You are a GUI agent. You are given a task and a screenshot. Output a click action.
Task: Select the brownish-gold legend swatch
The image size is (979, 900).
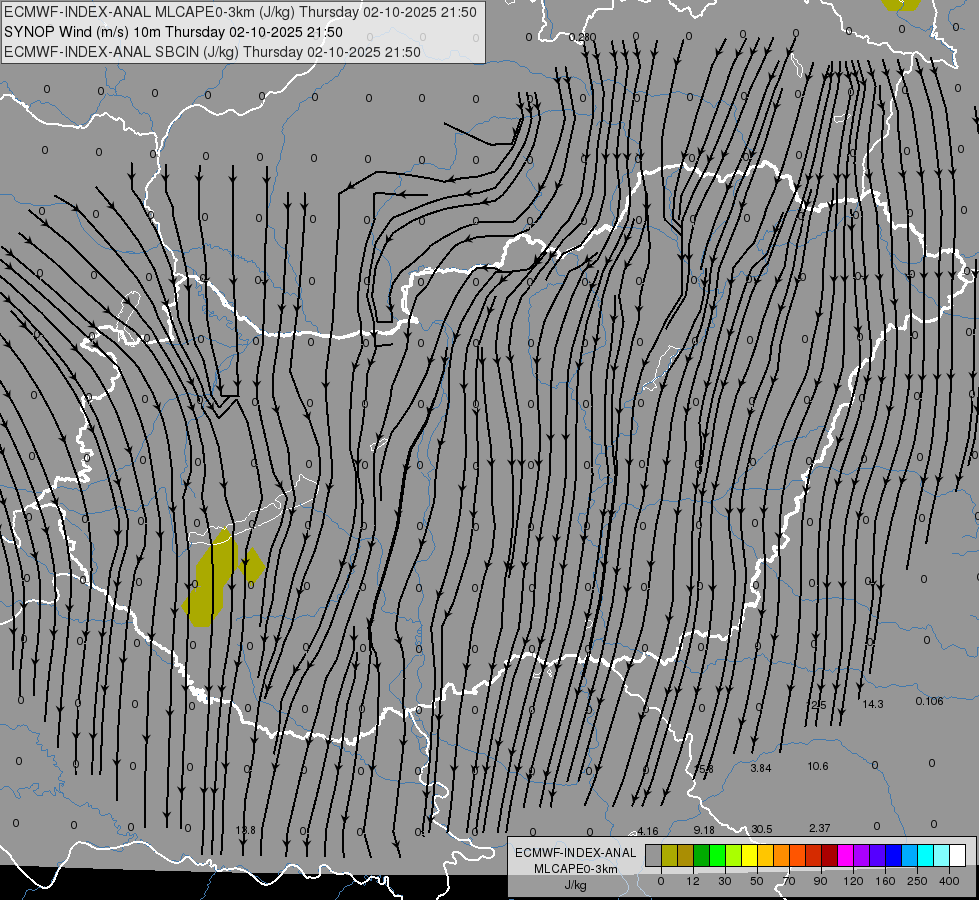click(686, 856)
